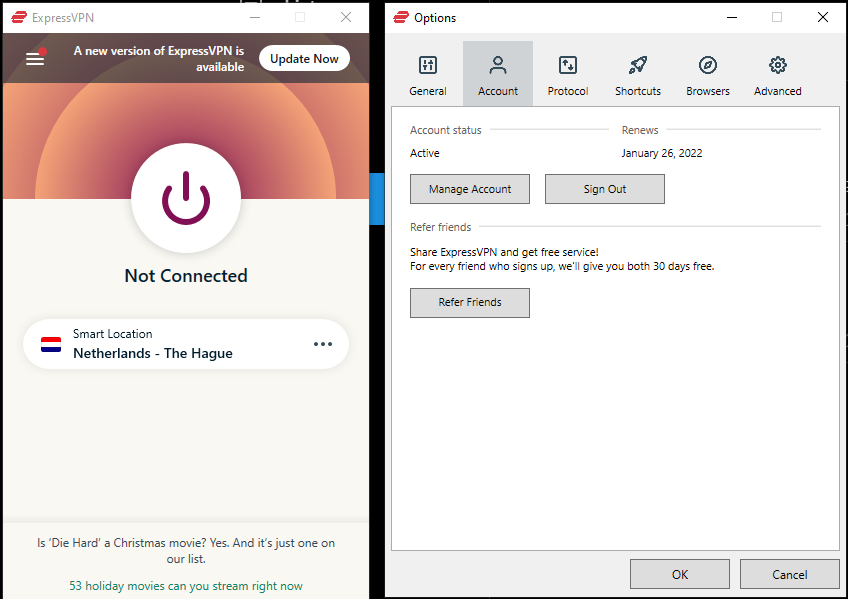Click ExpressVPN logo in Options title bar
Screen dimensions: 848x599
point(401,17)
